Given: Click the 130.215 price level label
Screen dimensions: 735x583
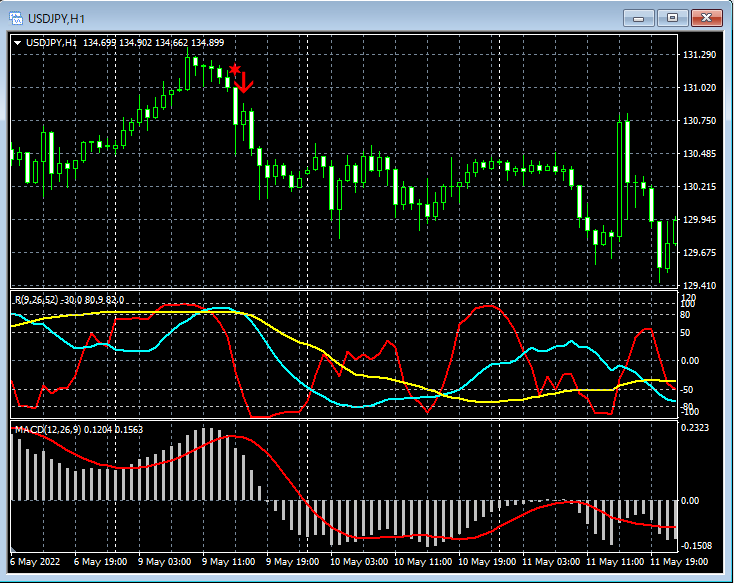Looking at the screenshot, I should point(700,187).
